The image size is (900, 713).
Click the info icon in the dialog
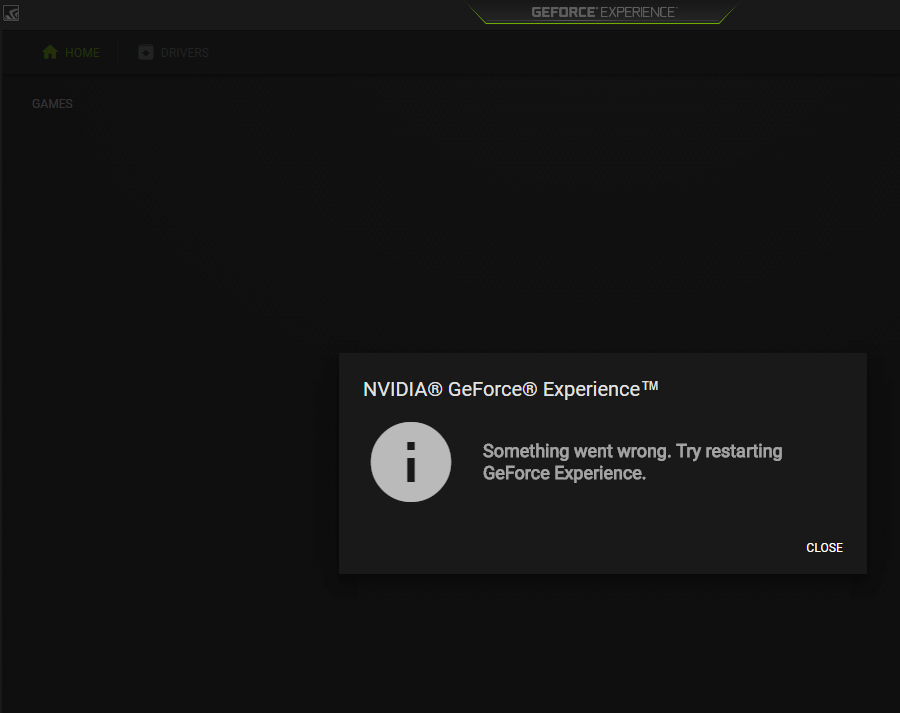(x=411, y=462)
